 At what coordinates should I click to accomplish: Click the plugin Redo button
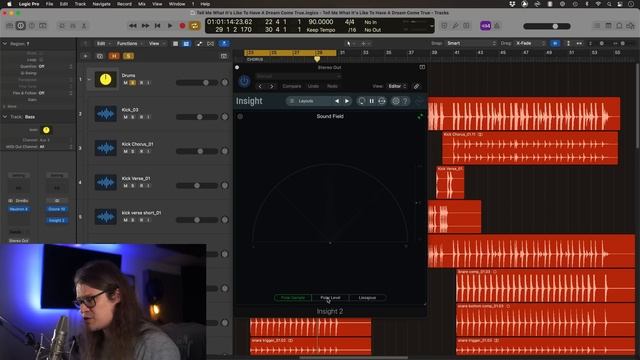coord(332,86)
